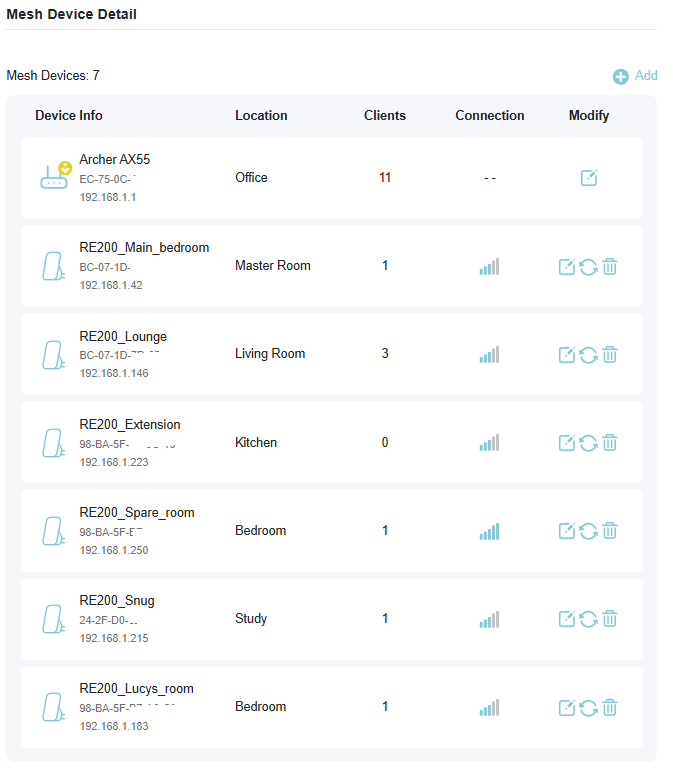The height and width of the screenshot is (780, 673).
Task: Click the Archer AX55 router icon
Action: pos(53,177)
